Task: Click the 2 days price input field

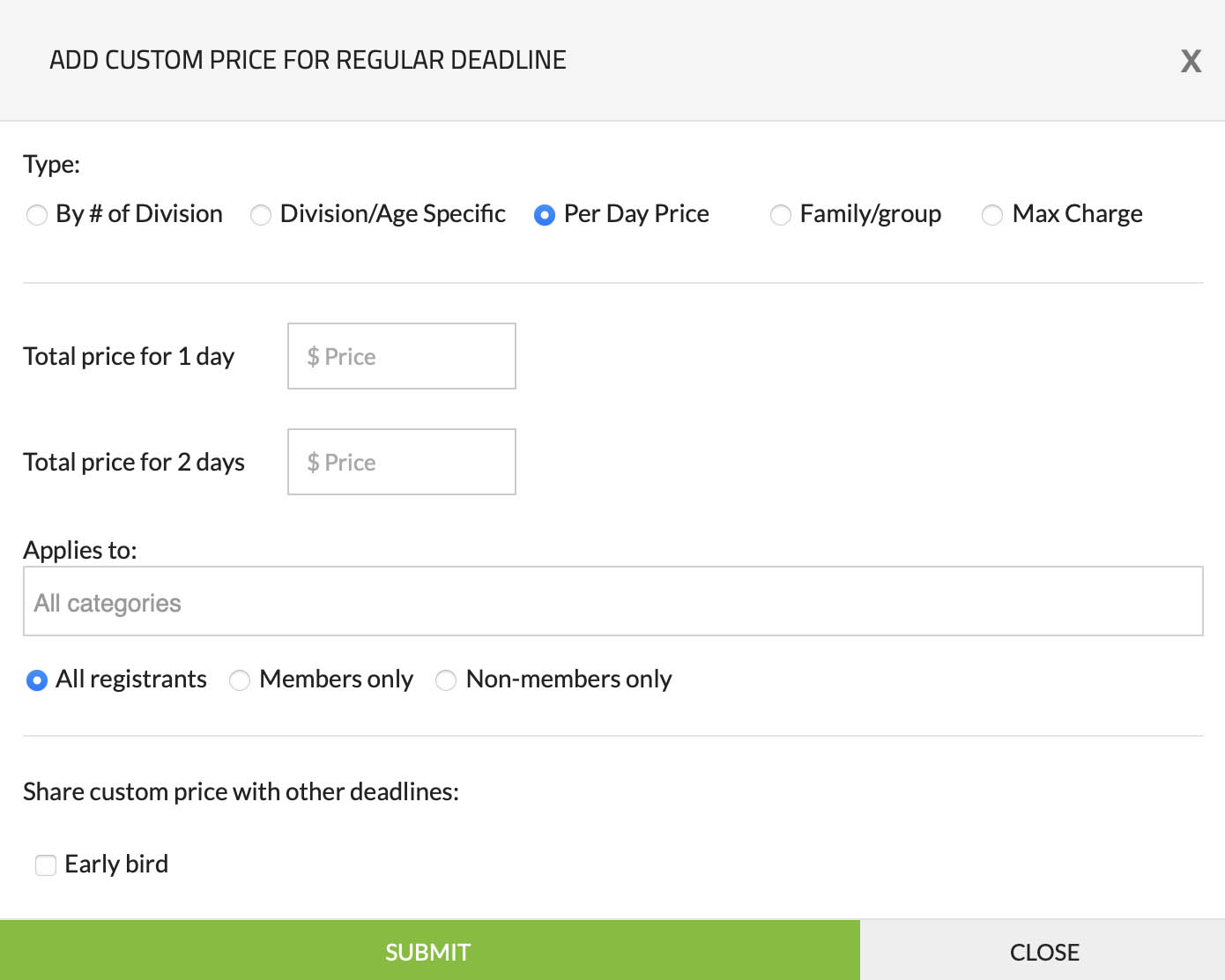Action: tap(402, 462)
